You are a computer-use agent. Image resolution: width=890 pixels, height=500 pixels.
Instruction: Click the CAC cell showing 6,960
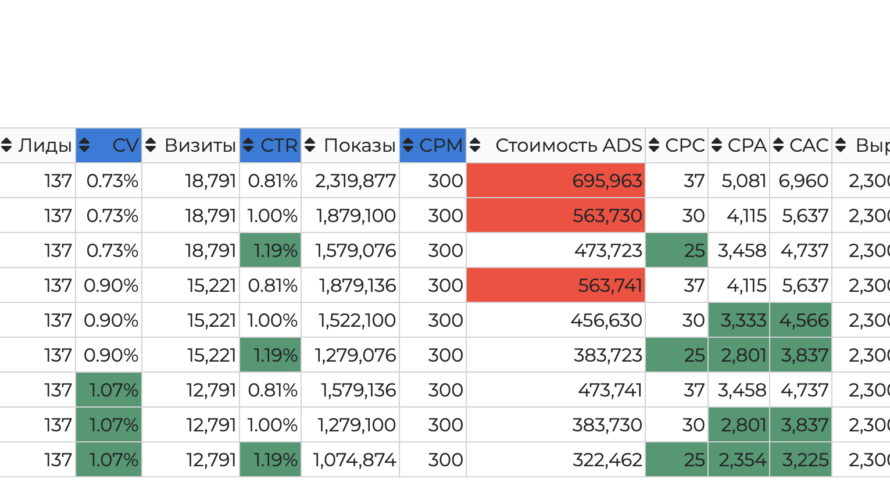point(801,181)
